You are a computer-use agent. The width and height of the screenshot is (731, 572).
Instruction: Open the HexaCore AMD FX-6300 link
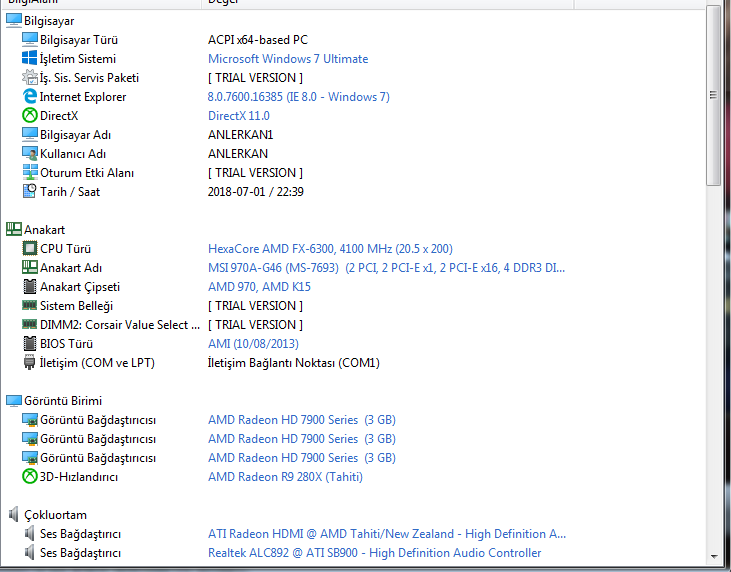330,248
